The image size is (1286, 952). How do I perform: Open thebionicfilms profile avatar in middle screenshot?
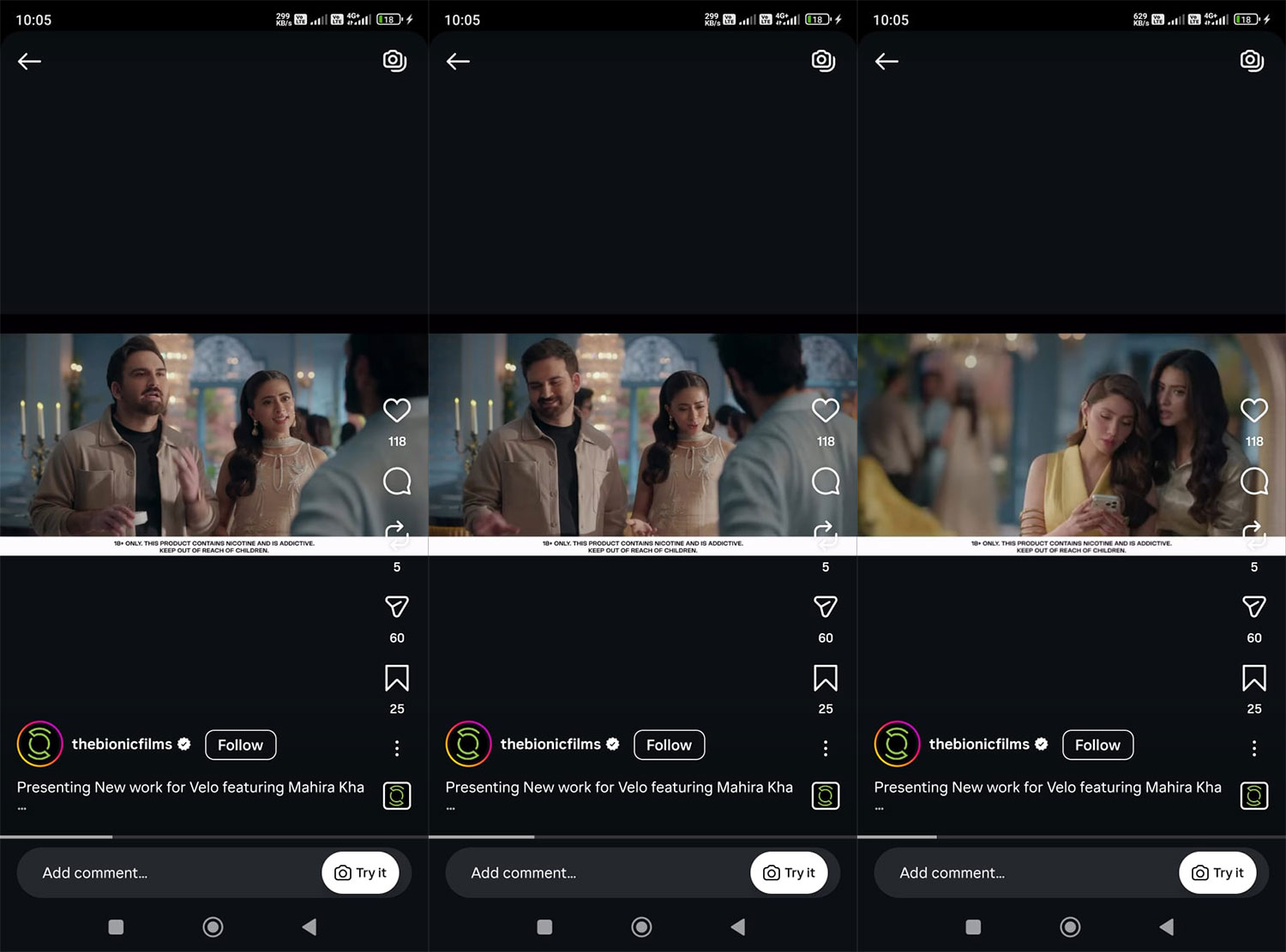coord(468,744)
